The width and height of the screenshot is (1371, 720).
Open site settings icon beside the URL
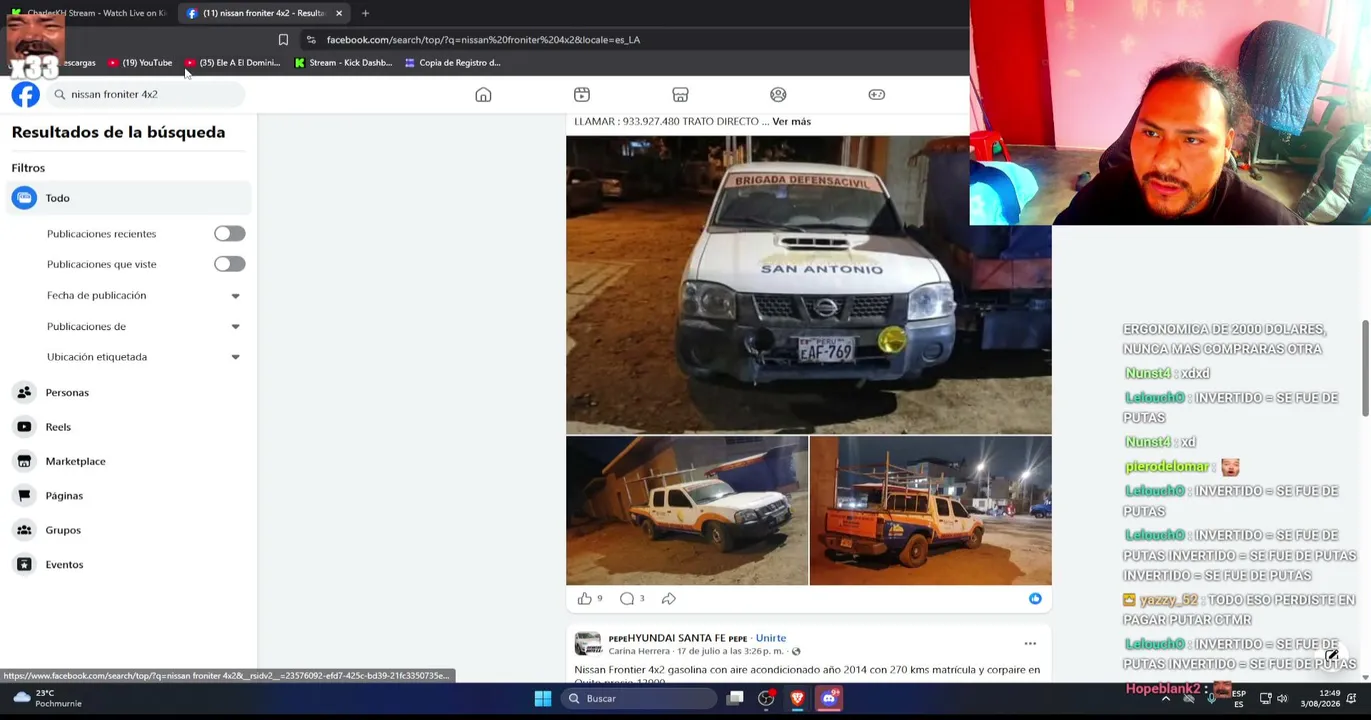click(x=311, y=40)
